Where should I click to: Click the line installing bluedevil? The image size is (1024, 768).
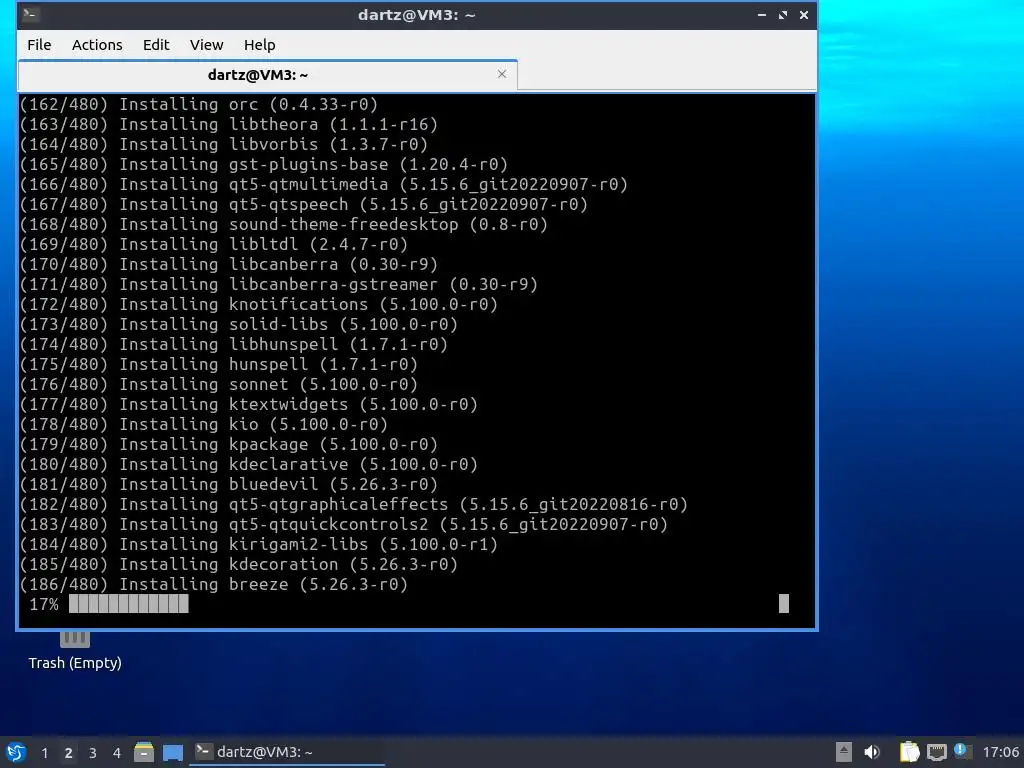(229, 485)
